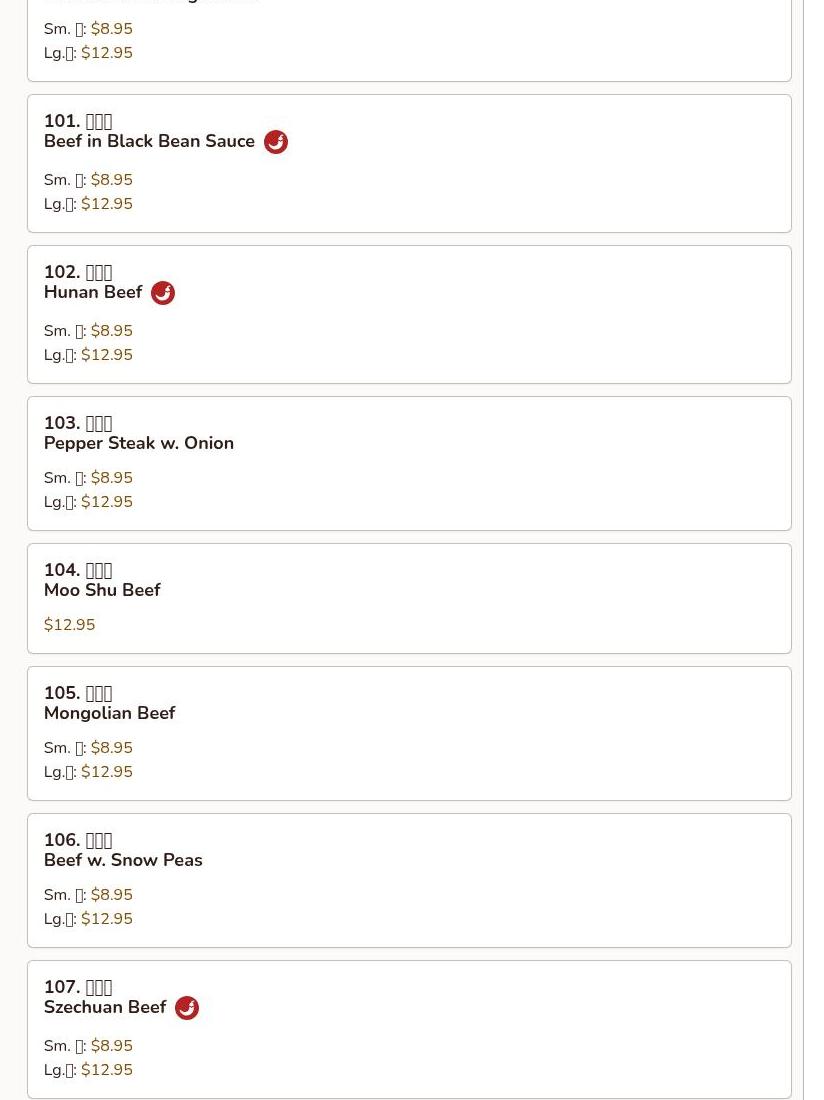The image size is (824, 1100).
Task: Click small price of Beef in Black Bean Sauce
Action: coord(111,180)
